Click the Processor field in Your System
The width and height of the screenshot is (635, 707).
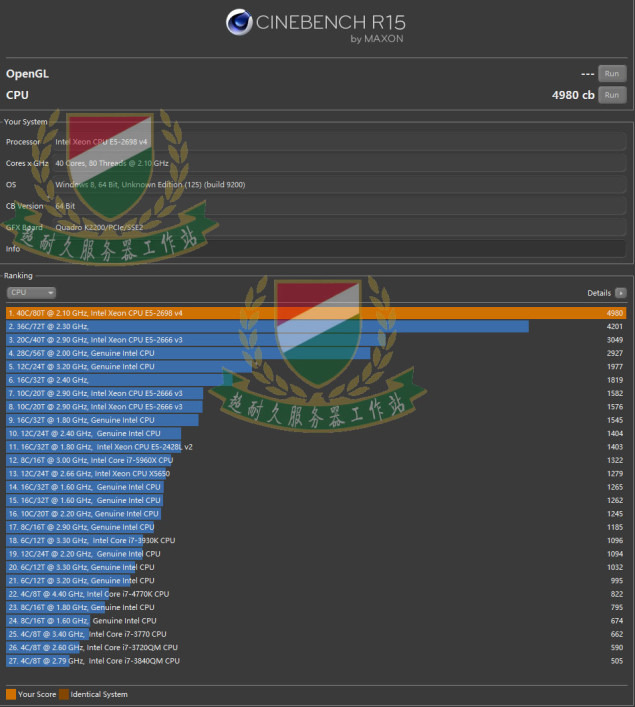340,142
